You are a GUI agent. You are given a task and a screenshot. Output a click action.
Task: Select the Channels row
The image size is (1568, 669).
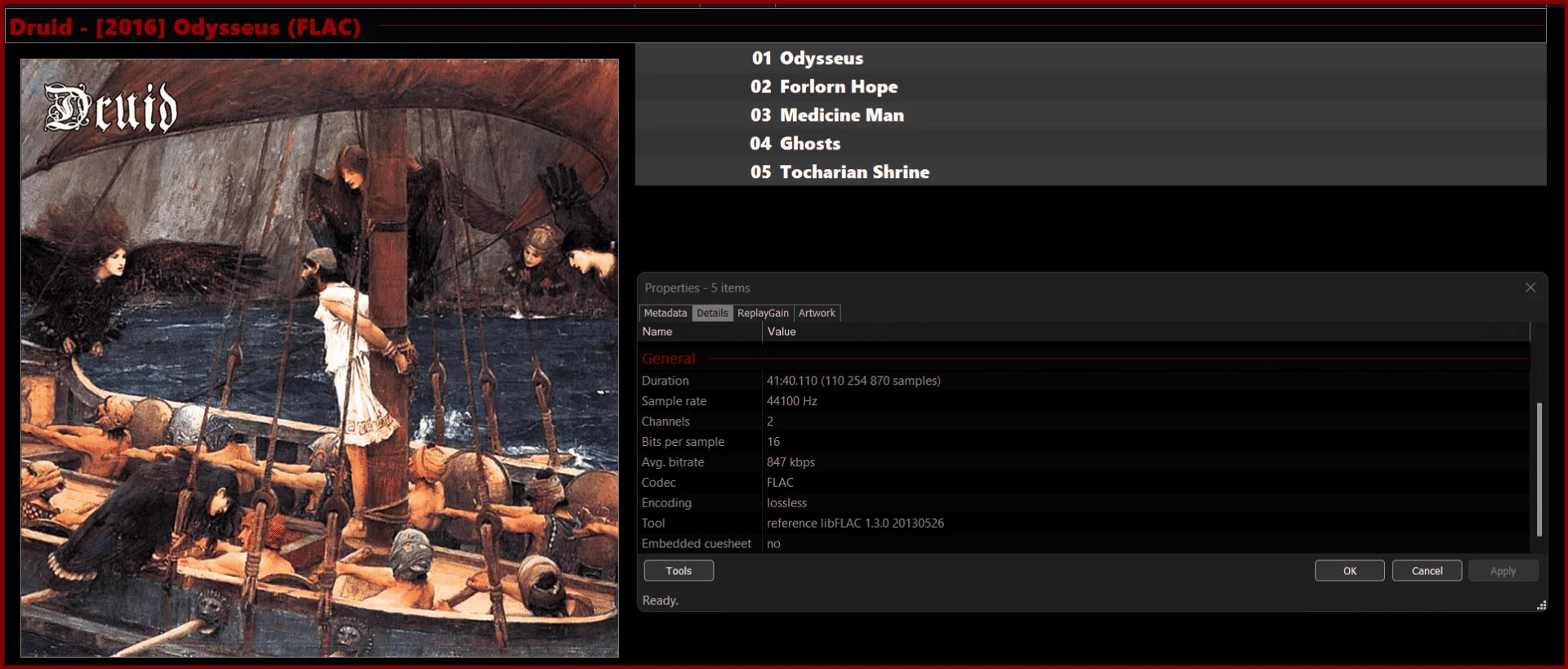(1084, 421)
